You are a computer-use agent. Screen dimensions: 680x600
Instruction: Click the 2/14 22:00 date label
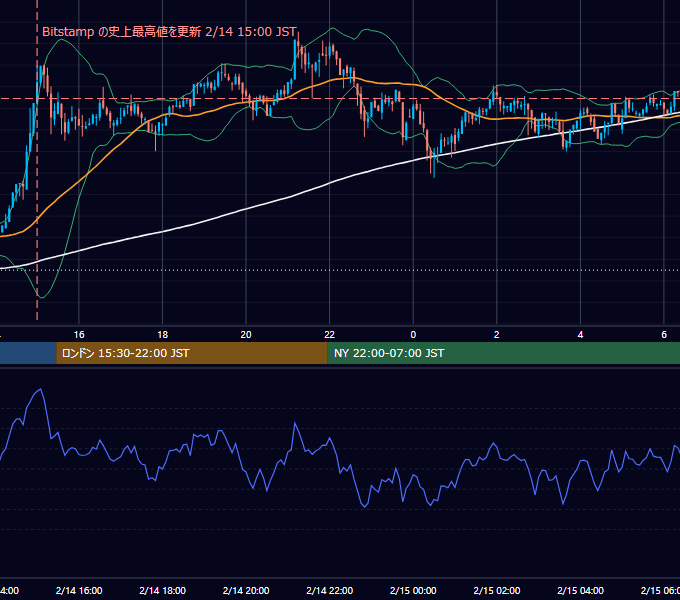pos(330,590)
